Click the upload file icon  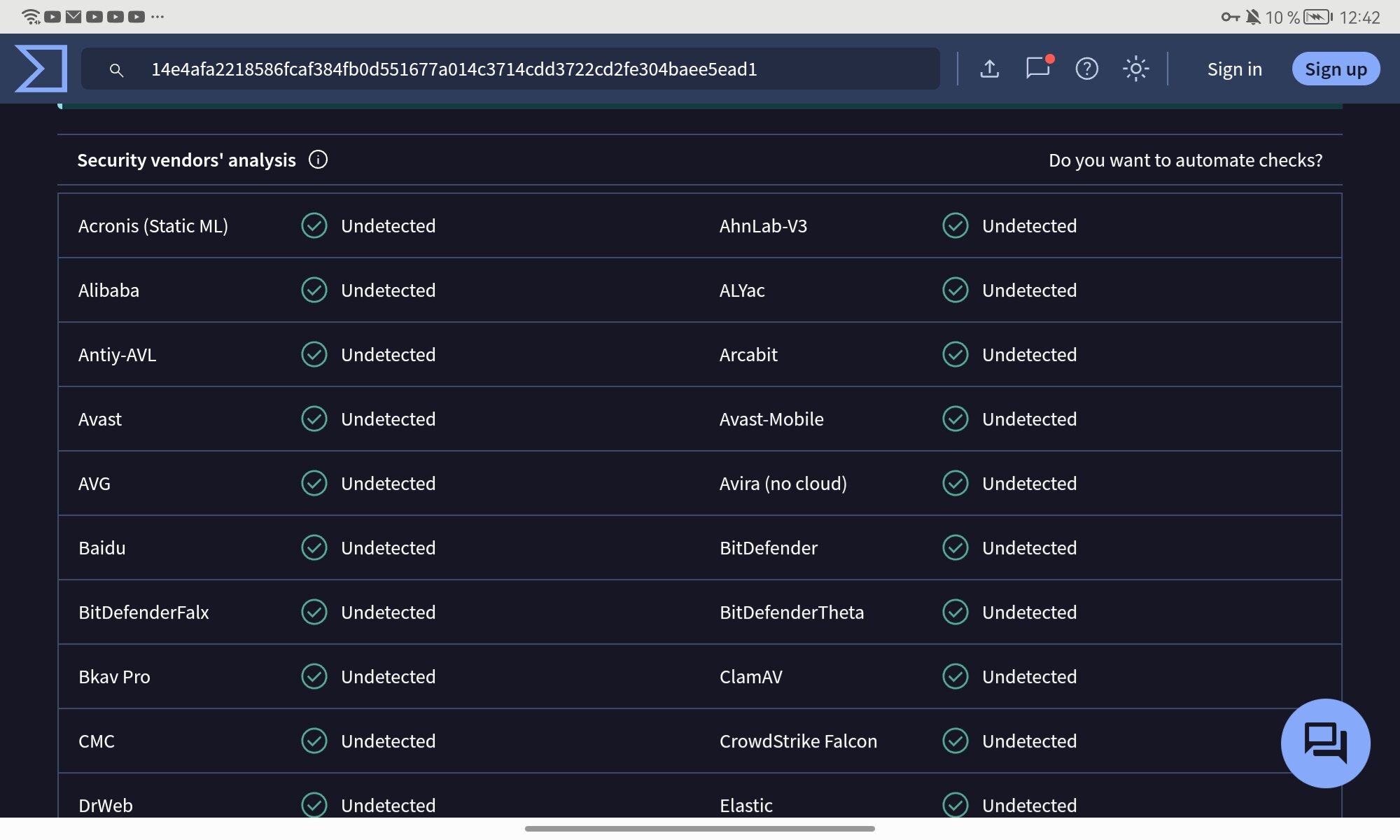989,69
